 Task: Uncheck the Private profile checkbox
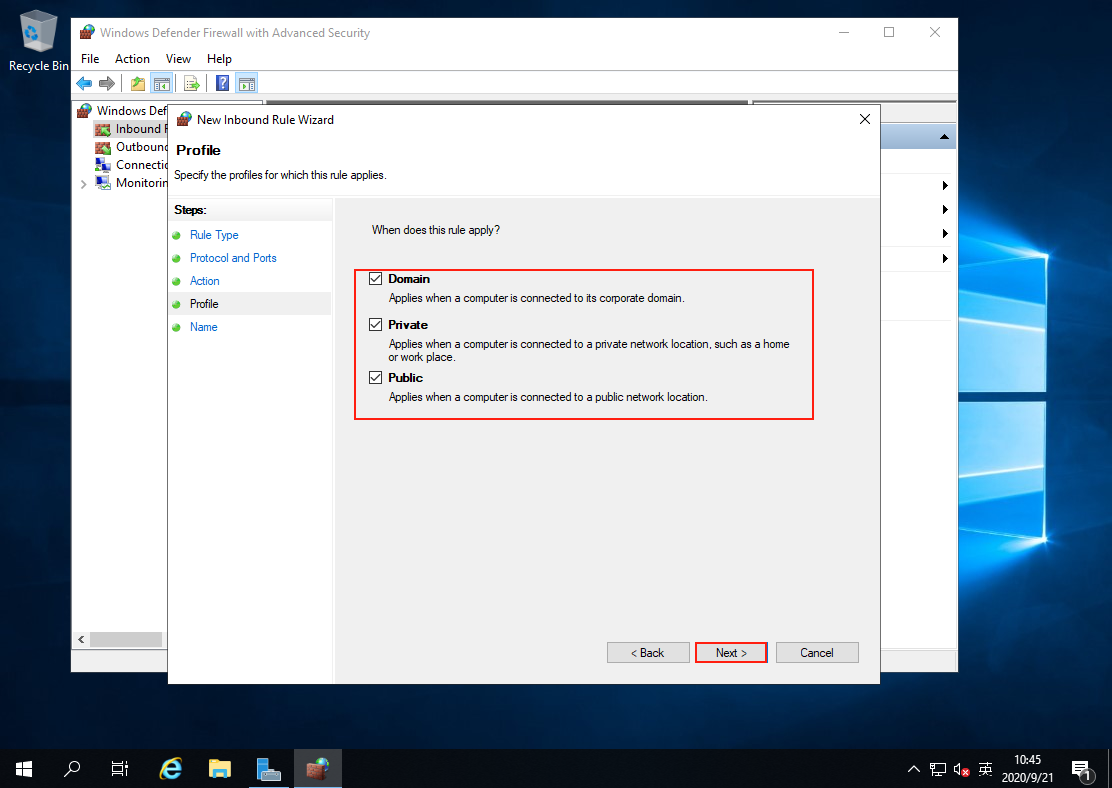click(375, 325)
